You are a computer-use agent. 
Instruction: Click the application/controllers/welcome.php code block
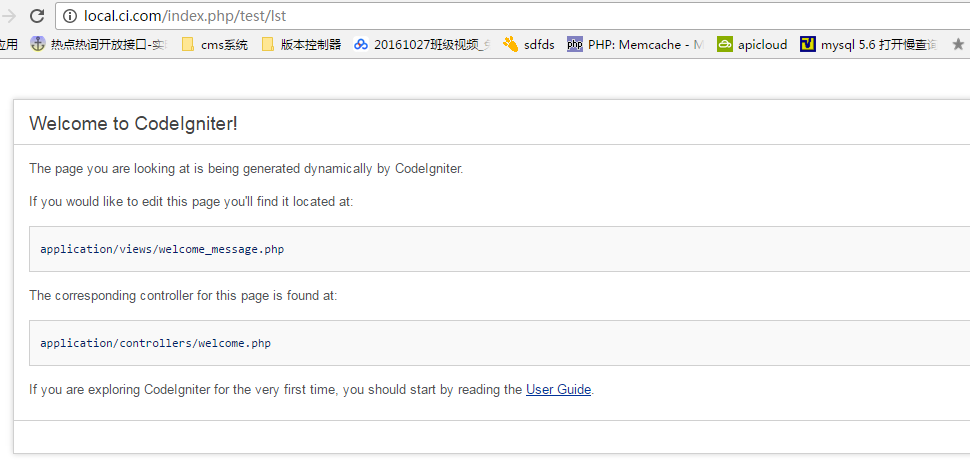[155, 343]
